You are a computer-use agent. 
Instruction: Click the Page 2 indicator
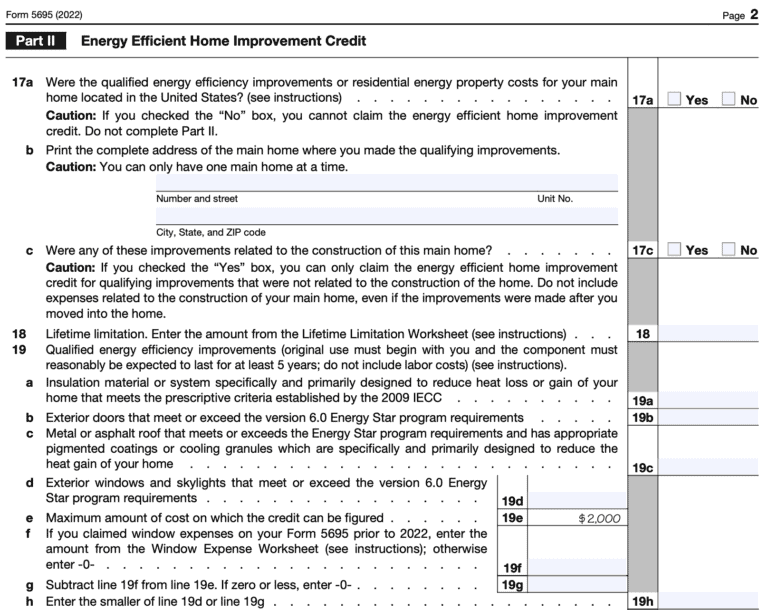tap(739, 12)
